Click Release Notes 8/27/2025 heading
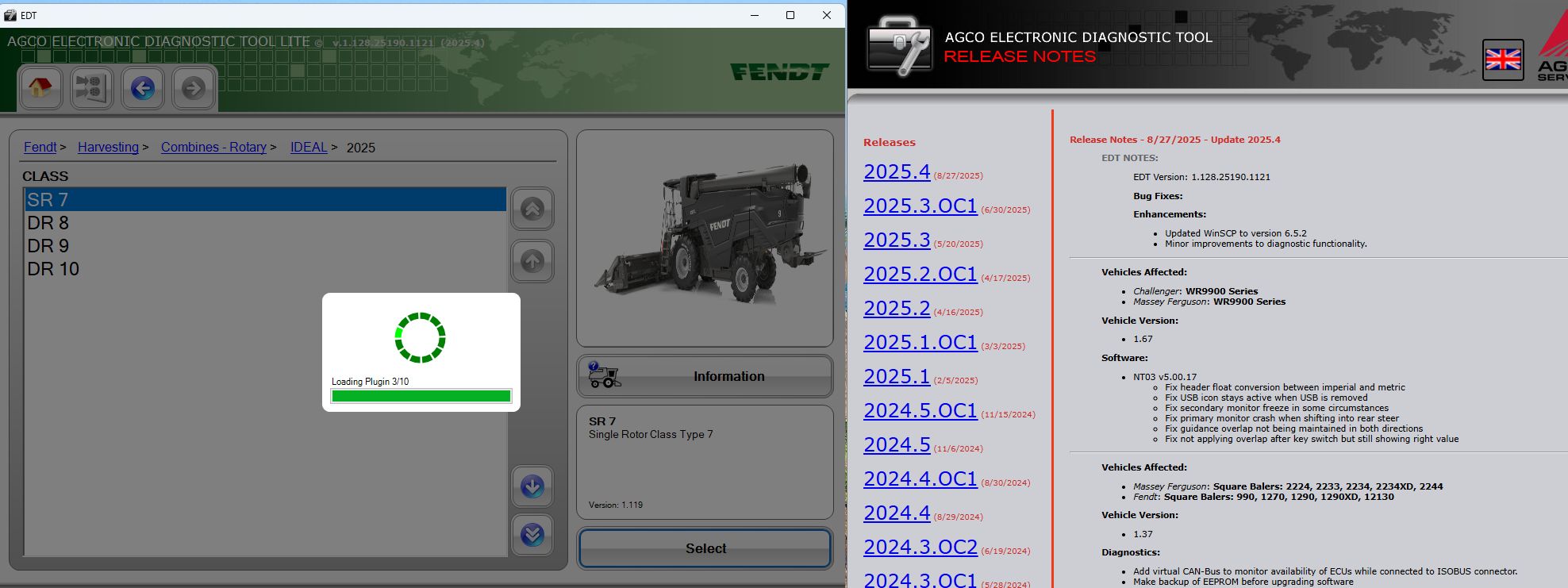Screen dimensions: 1568x588 (x=1174, y=140)
